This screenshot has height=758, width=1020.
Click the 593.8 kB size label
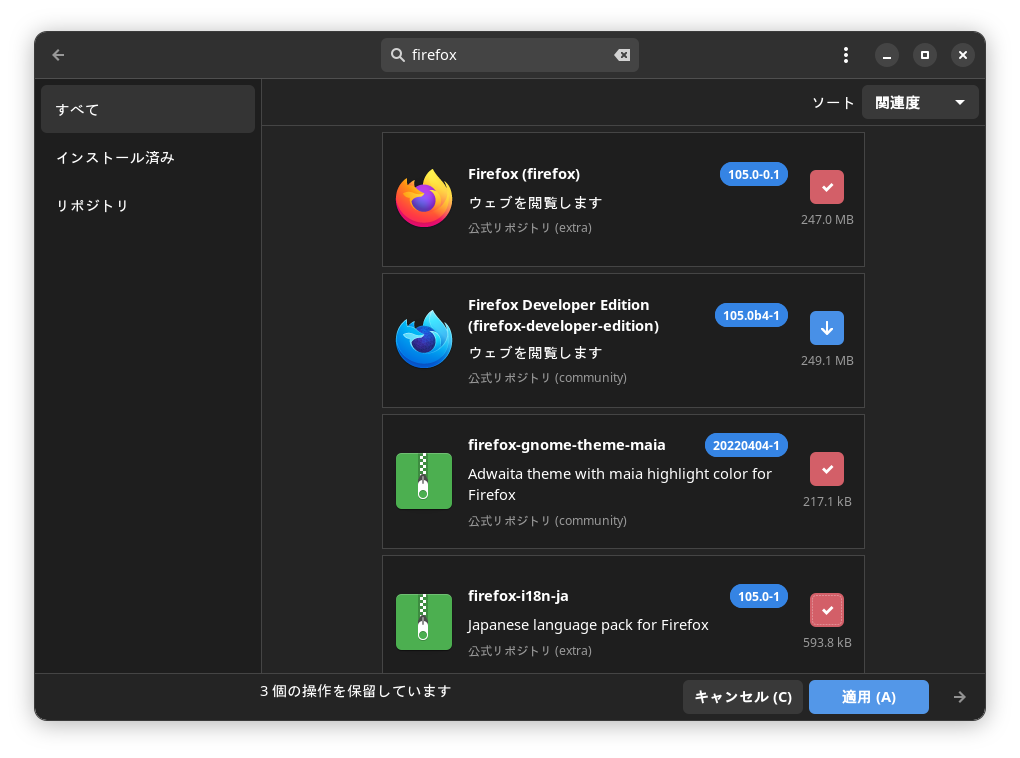coord(827,643)
